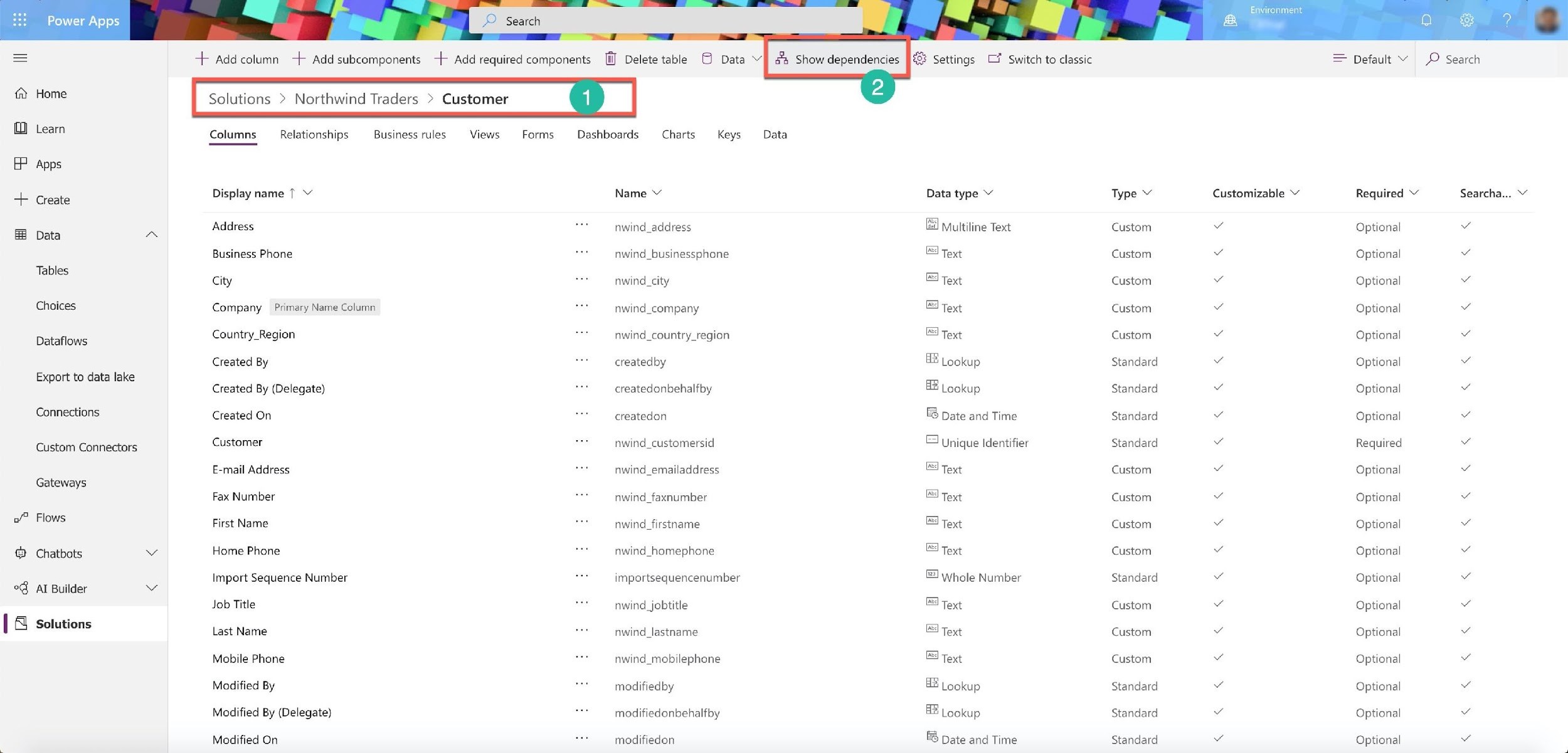Open the app launcher waffle icon
This screenshot has height=753, width=1568.
pyautogui.click(x=19, y=20)
